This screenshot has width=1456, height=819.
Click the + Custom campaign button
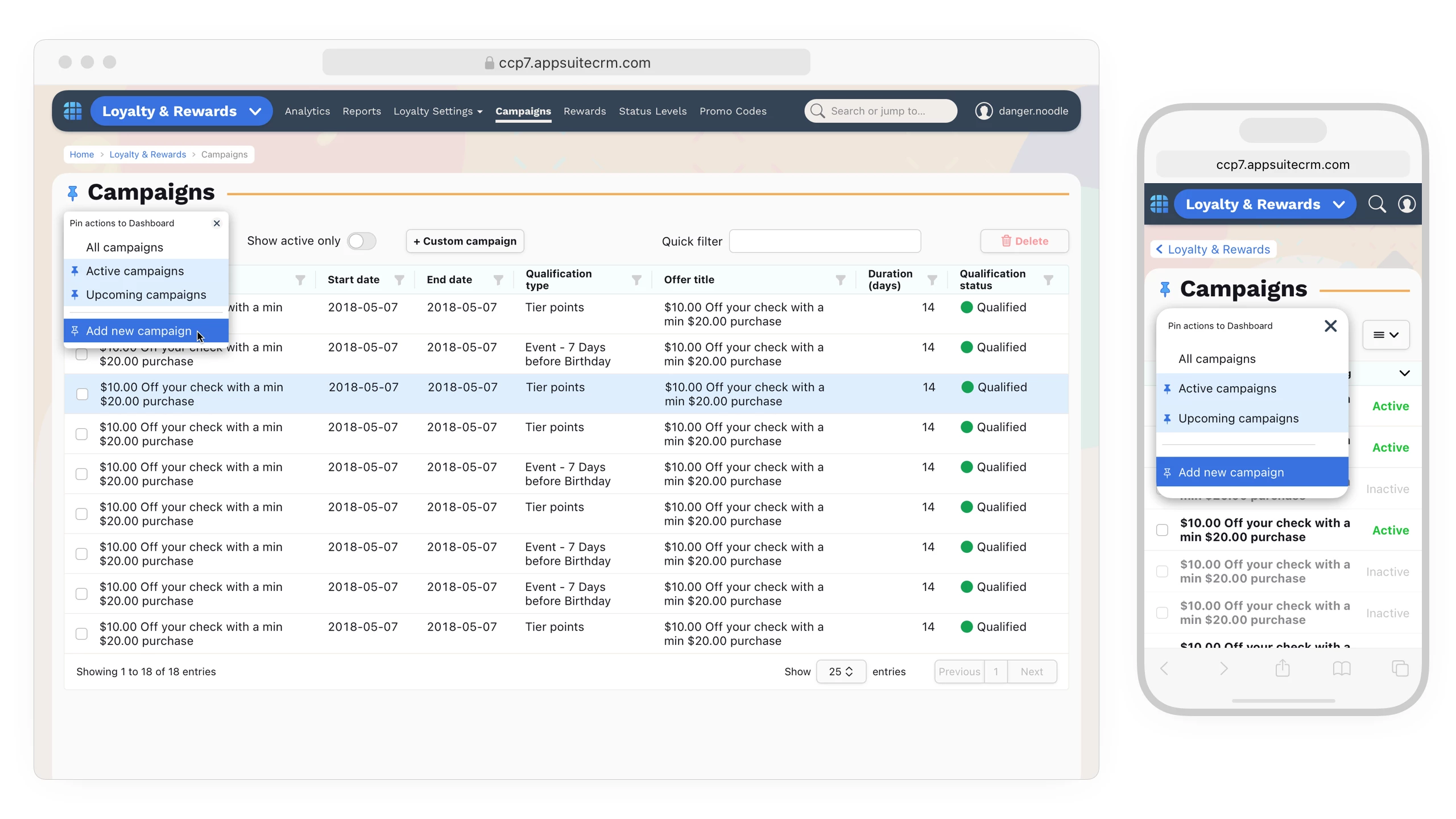tap(465, 241)
